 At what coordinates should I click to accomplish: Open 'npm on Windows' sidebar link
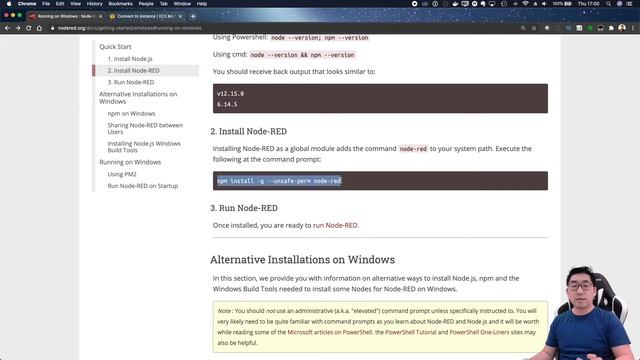pos(131,113)
